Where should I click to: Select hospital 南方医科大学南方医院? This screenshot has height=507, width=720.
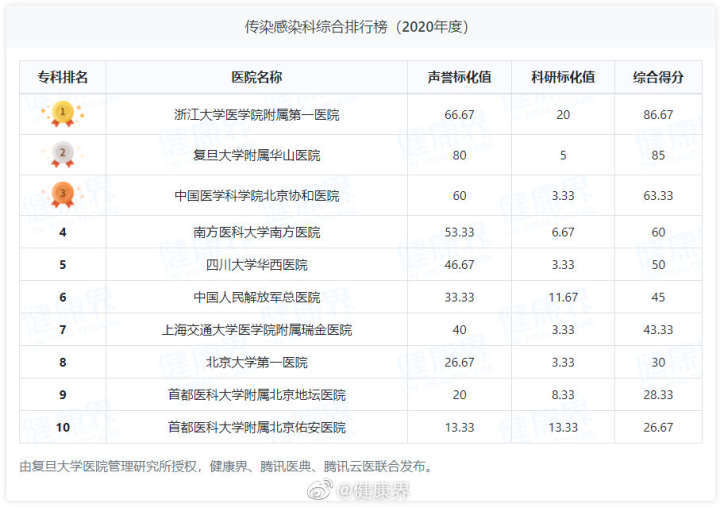[257, 232]
